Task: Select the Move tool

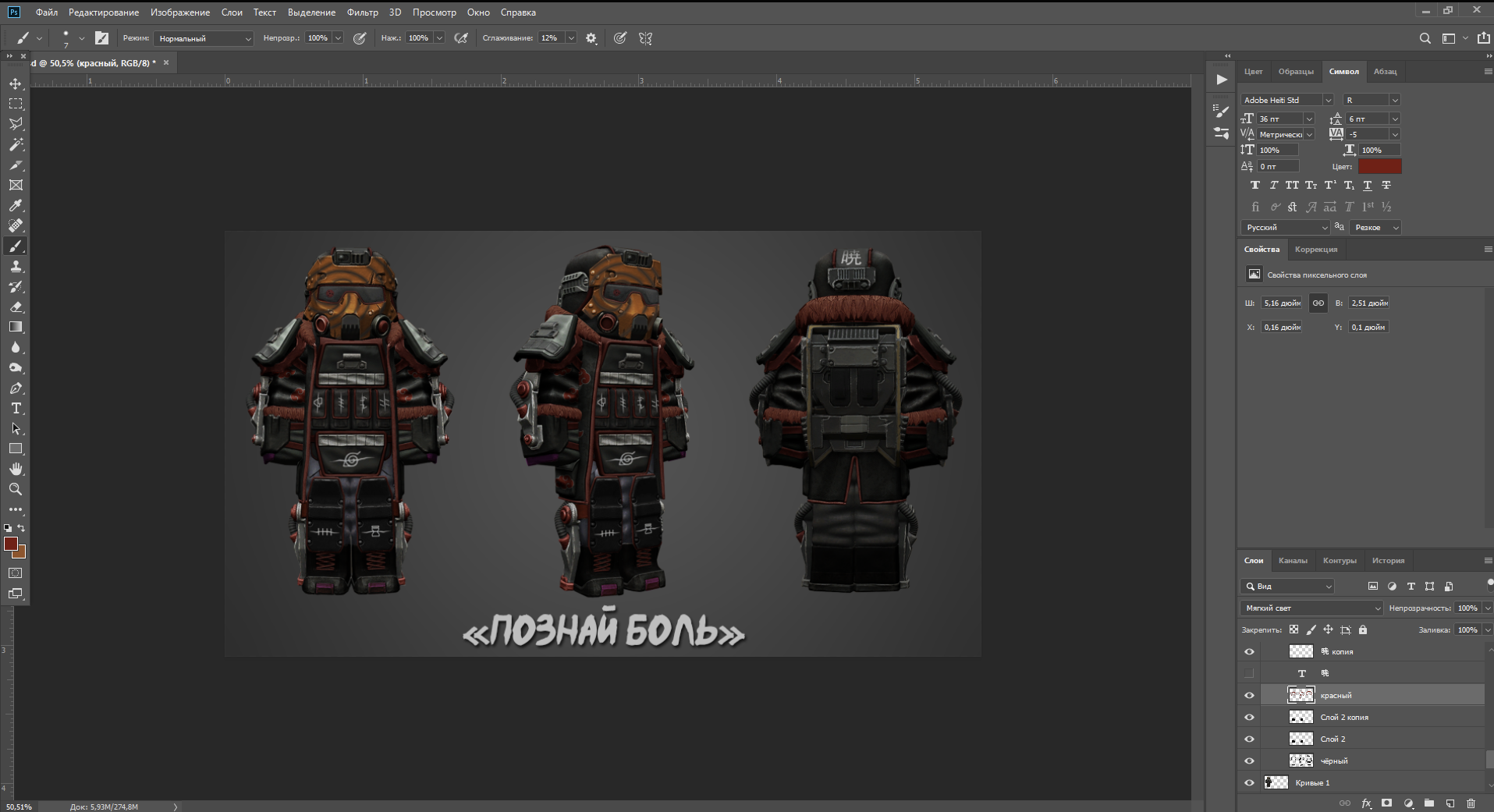Action: pyautogui.click(x=16, y=83)
